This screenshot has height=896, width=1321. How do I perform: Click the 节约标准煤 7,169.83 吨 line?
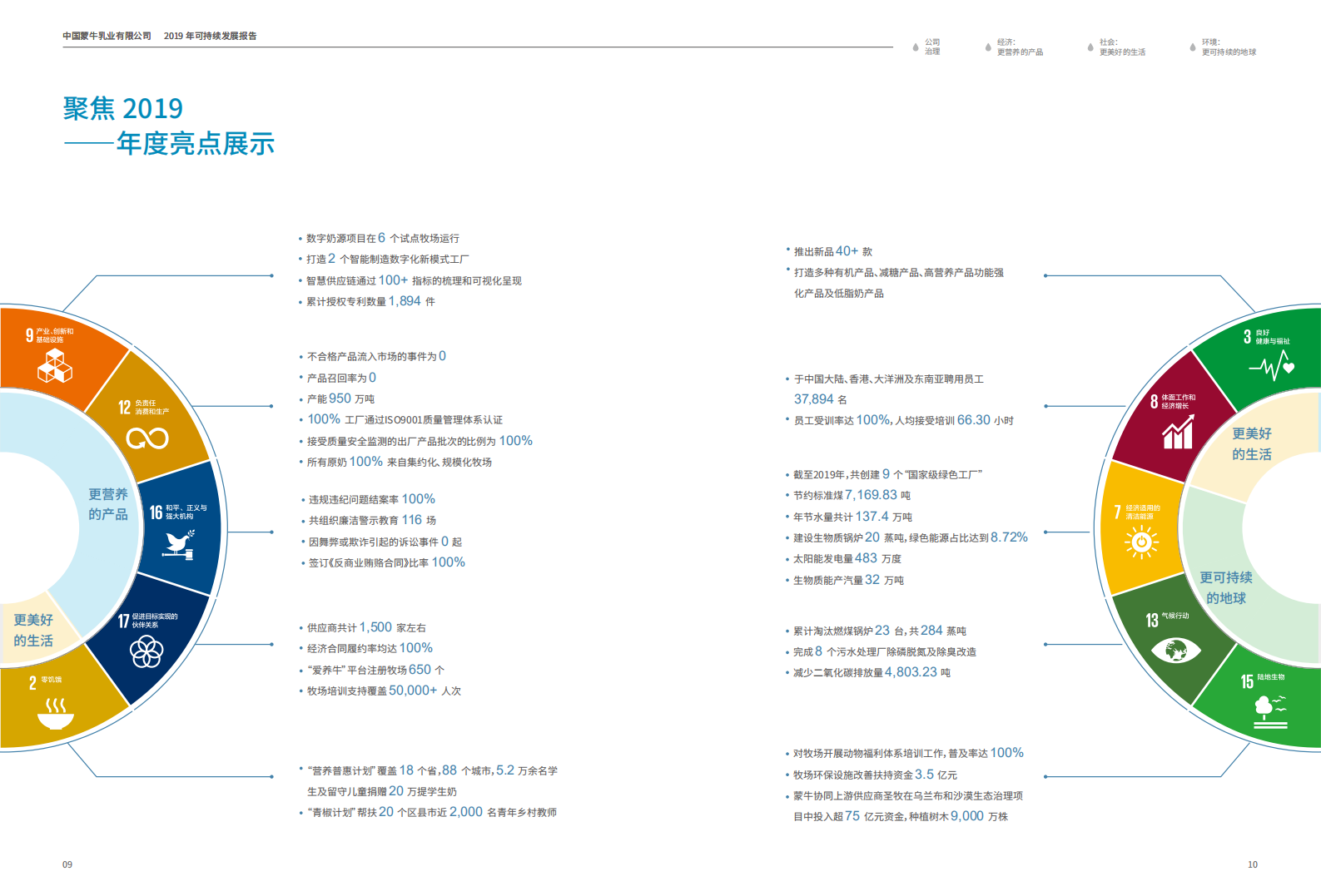point(852,495)
